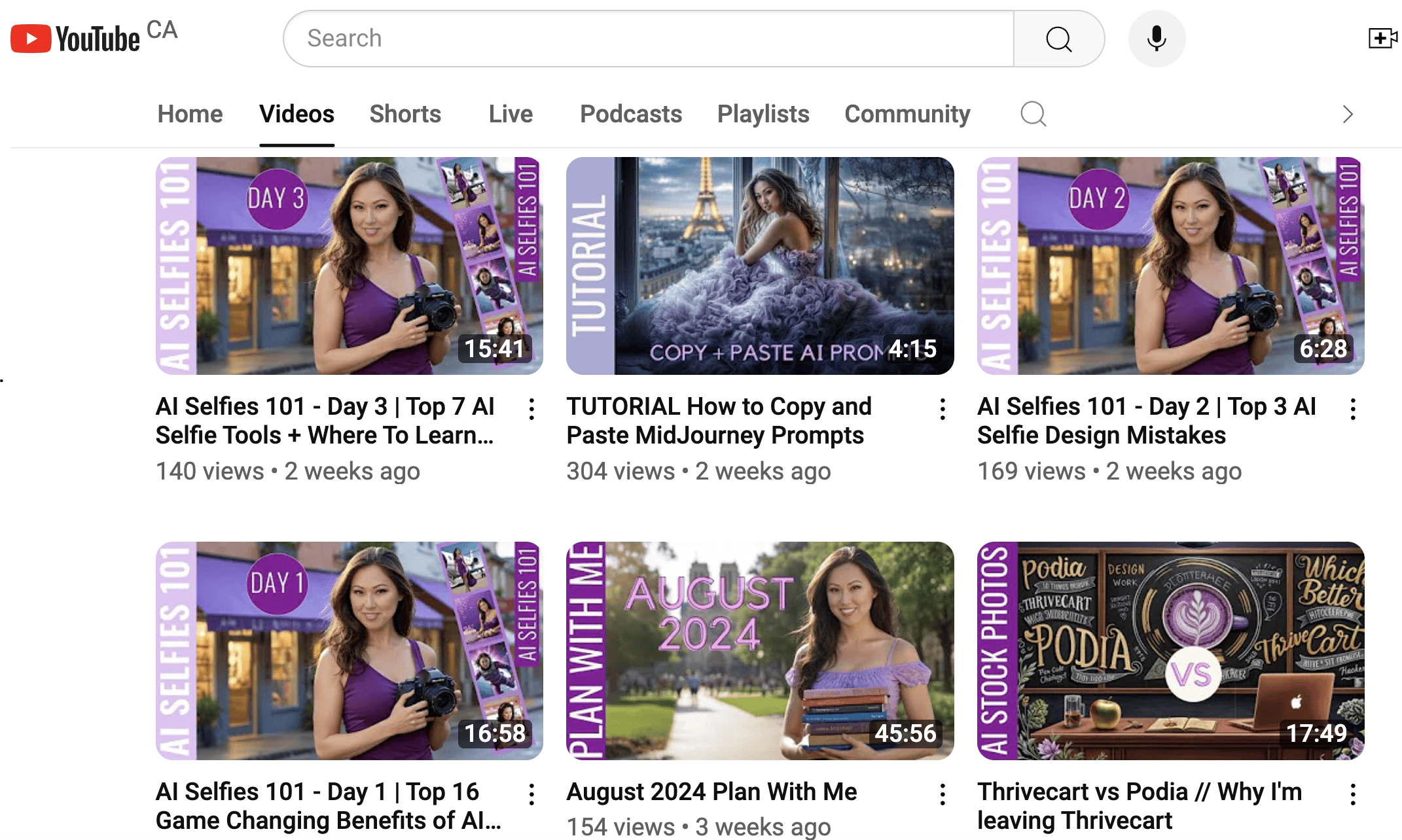Open title link AI Selfies 101 - Day 3
The image size is (1402, 840).
pyautogui.click(x=325, y=421)
